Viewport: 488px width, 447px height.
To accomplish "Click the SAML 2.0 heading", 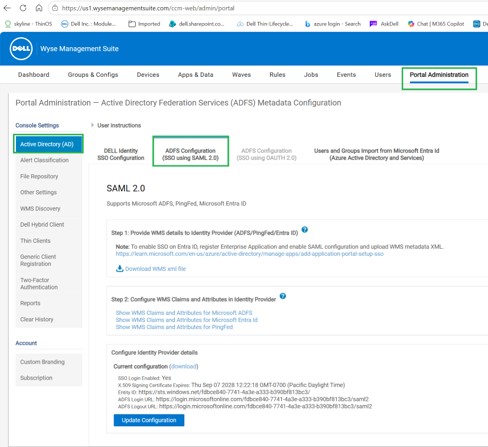I will tap(126, 188).
